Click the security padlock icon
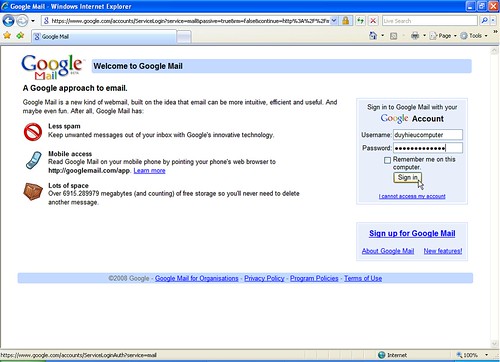The image size is (500, 362). (346, 21)
